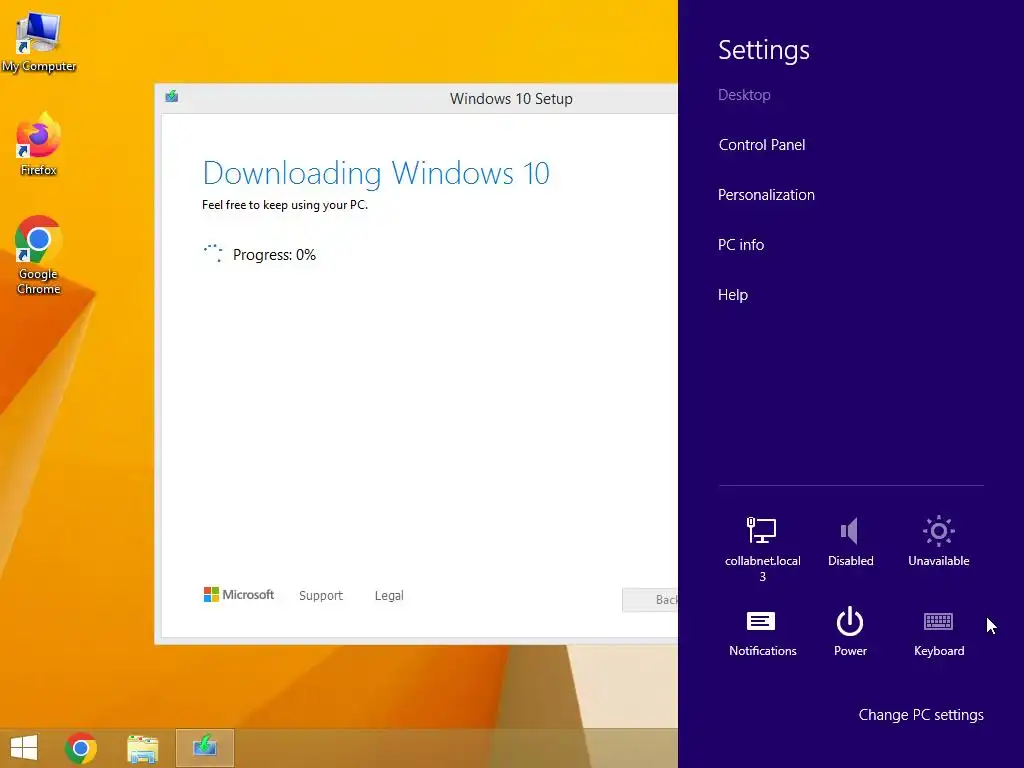Click the Microsoft logo in setup window
The image size is (1024, 768).
tap(238, 594)
